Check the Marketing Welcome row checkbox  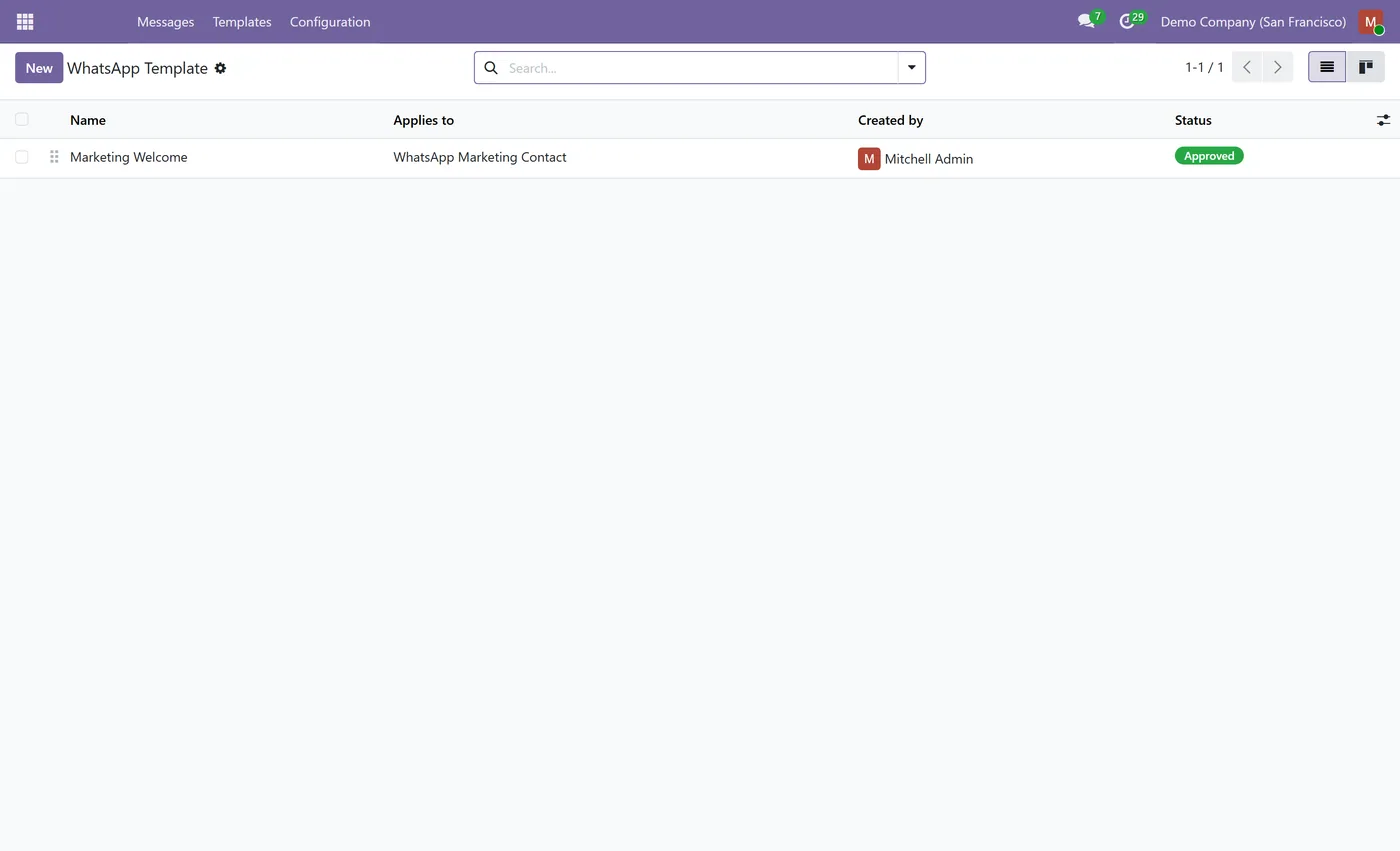21,157
